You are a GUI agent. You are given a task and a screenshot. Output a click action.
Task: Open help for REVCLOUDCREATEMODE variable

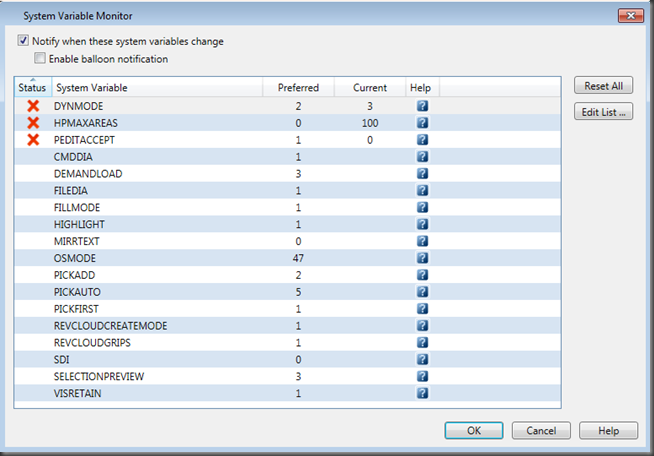point(422,325)
